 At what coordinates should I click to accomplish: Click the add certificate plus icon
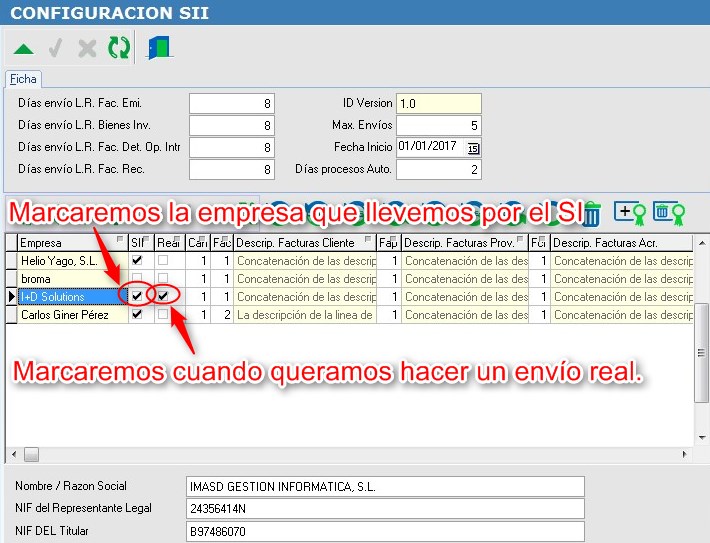[x=630, y=212]
